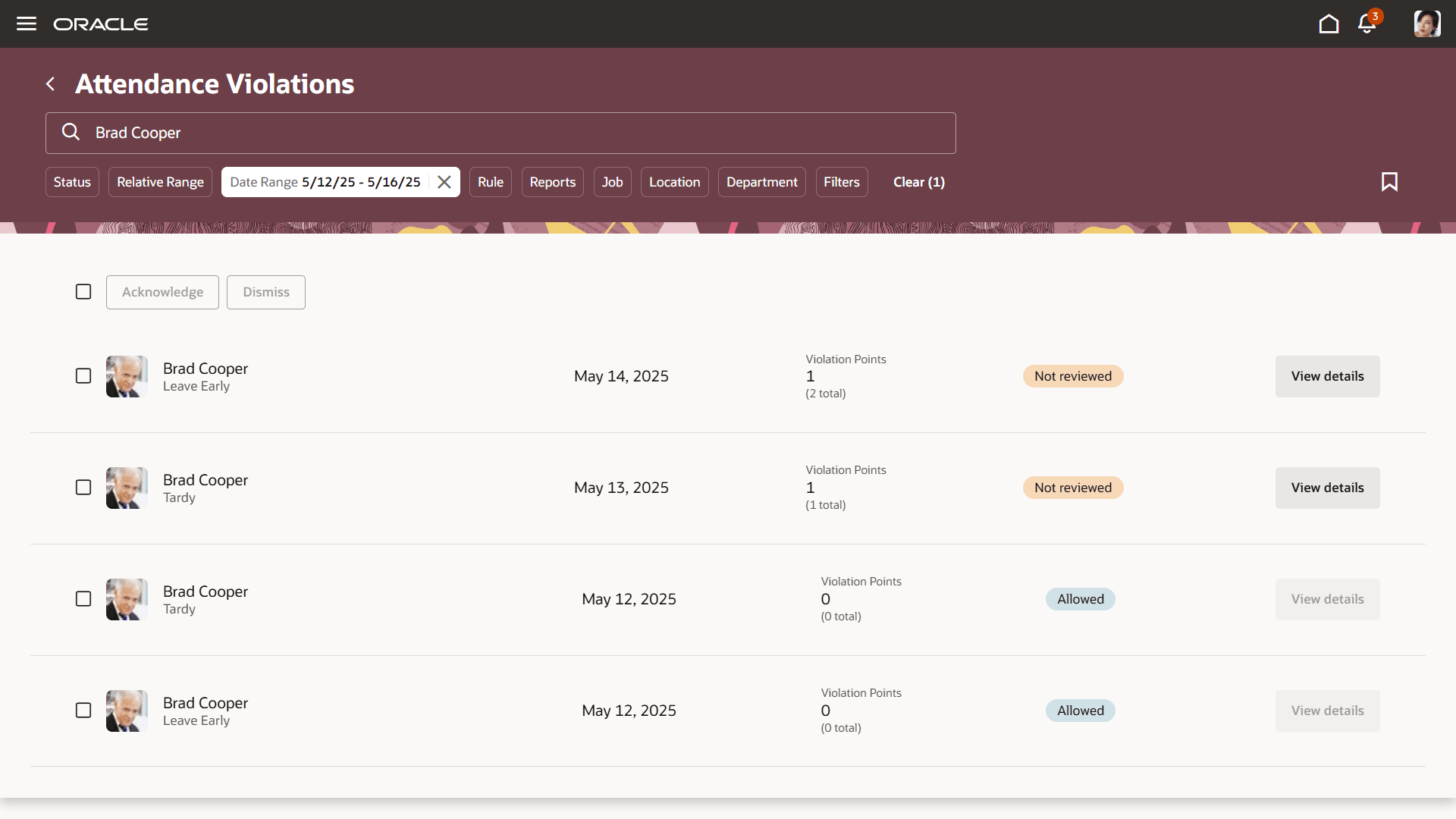
Task: Remove the Date Range filter with X
Action: tap(444, 182)
